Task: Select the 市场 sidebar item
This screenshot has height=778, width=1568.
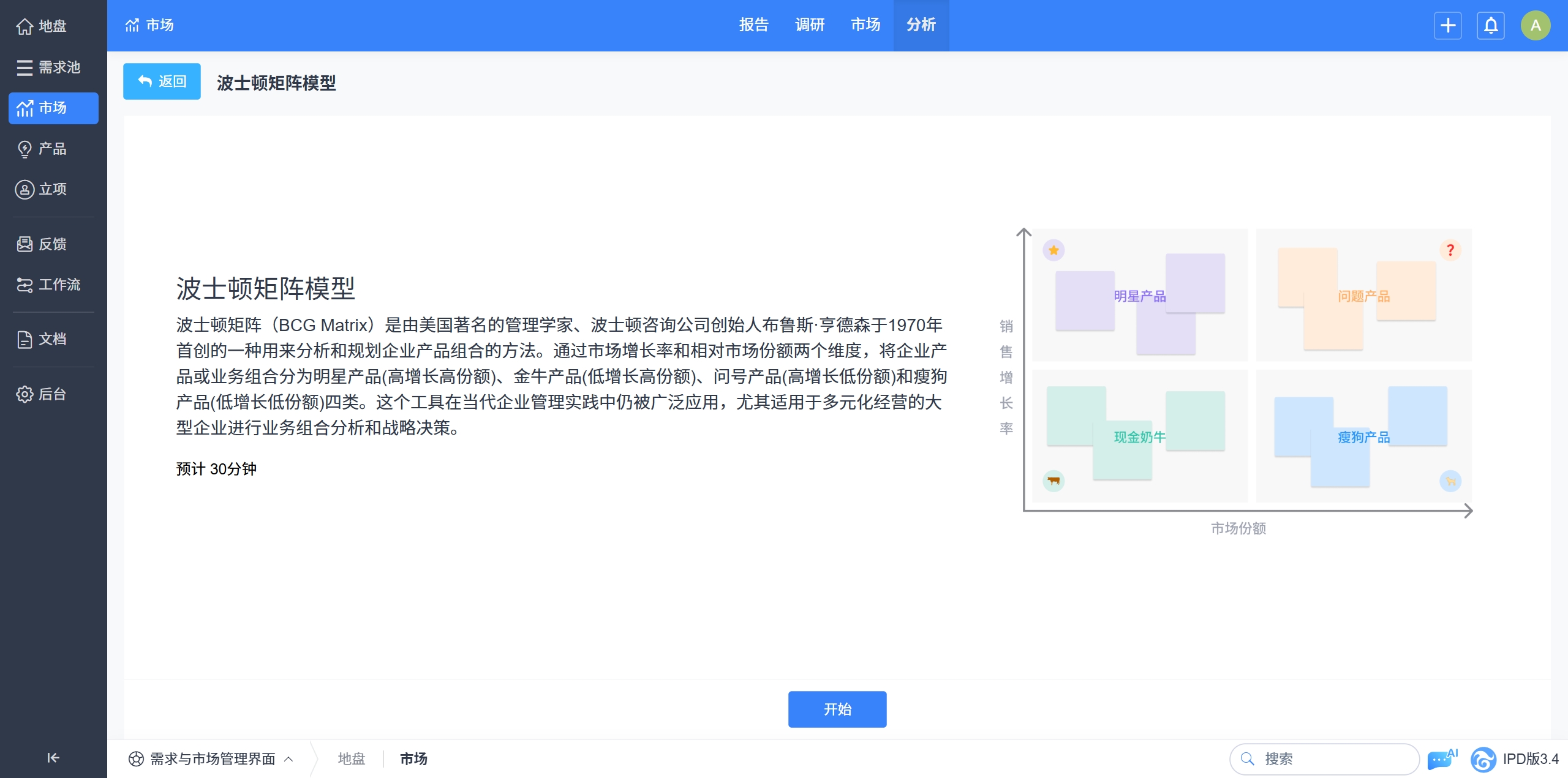Action: pos(53,108)
